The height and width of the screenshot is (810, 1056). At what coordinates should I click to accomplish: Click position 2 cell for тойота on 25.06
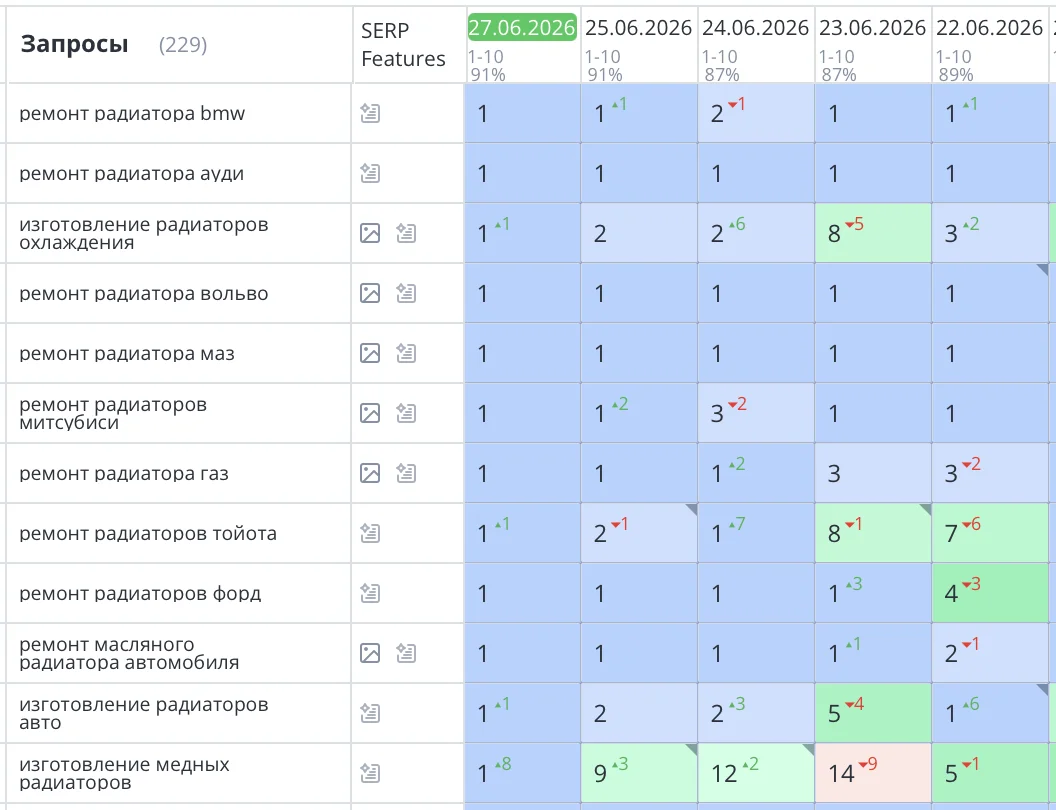(x=638, y=533)
